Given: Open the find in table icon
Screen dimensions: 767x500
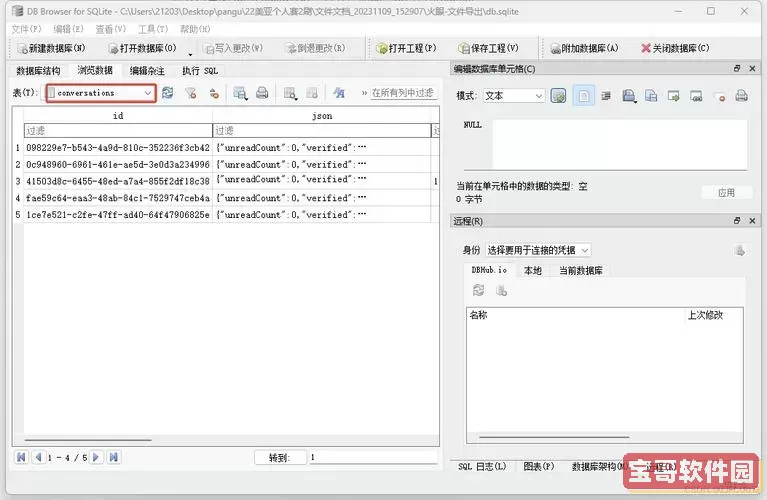Looking at the screenshot, I should pos(339,92).
